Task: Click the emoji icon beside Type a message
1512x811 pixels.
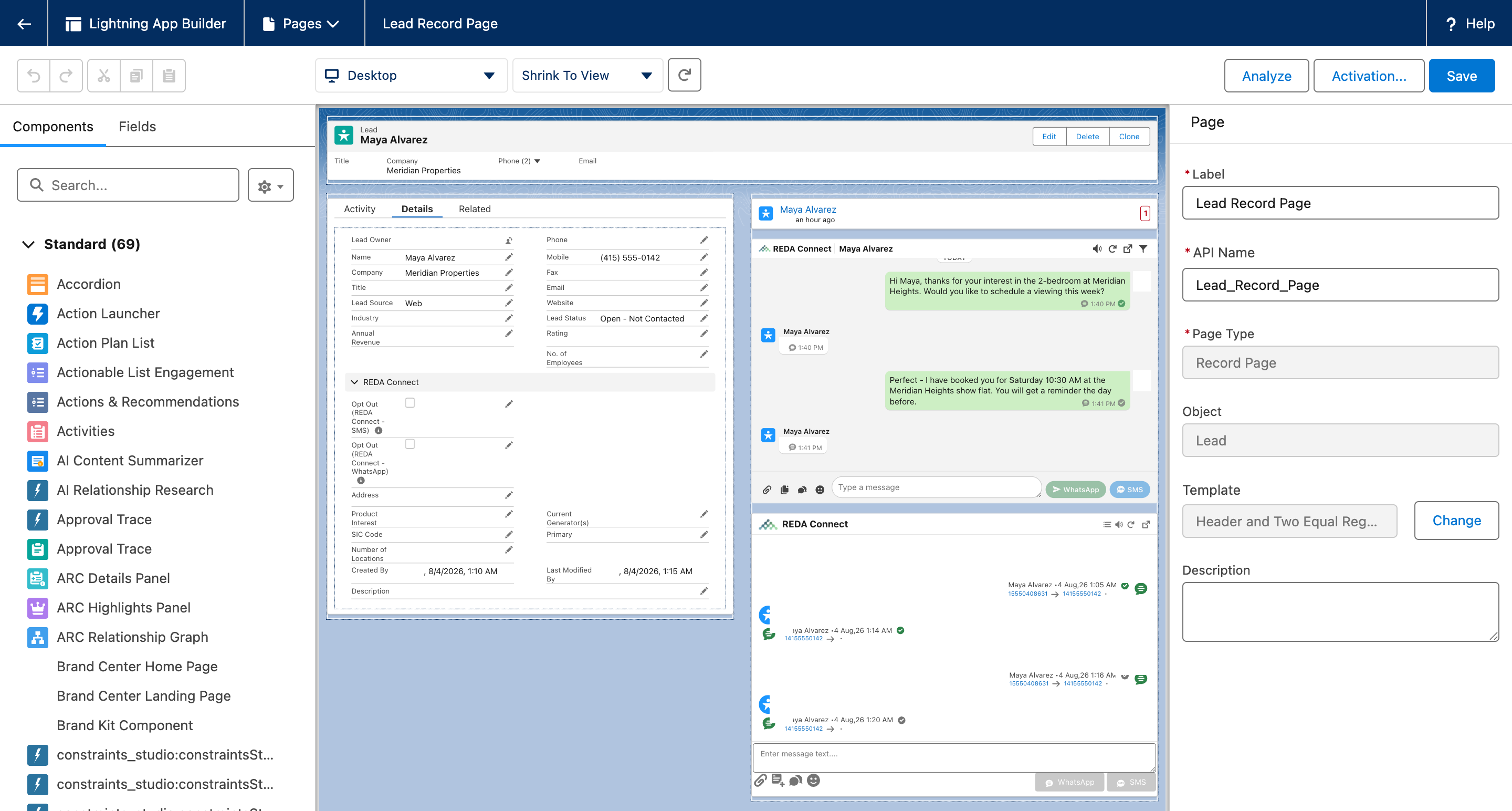Action: tap(820, 489)
